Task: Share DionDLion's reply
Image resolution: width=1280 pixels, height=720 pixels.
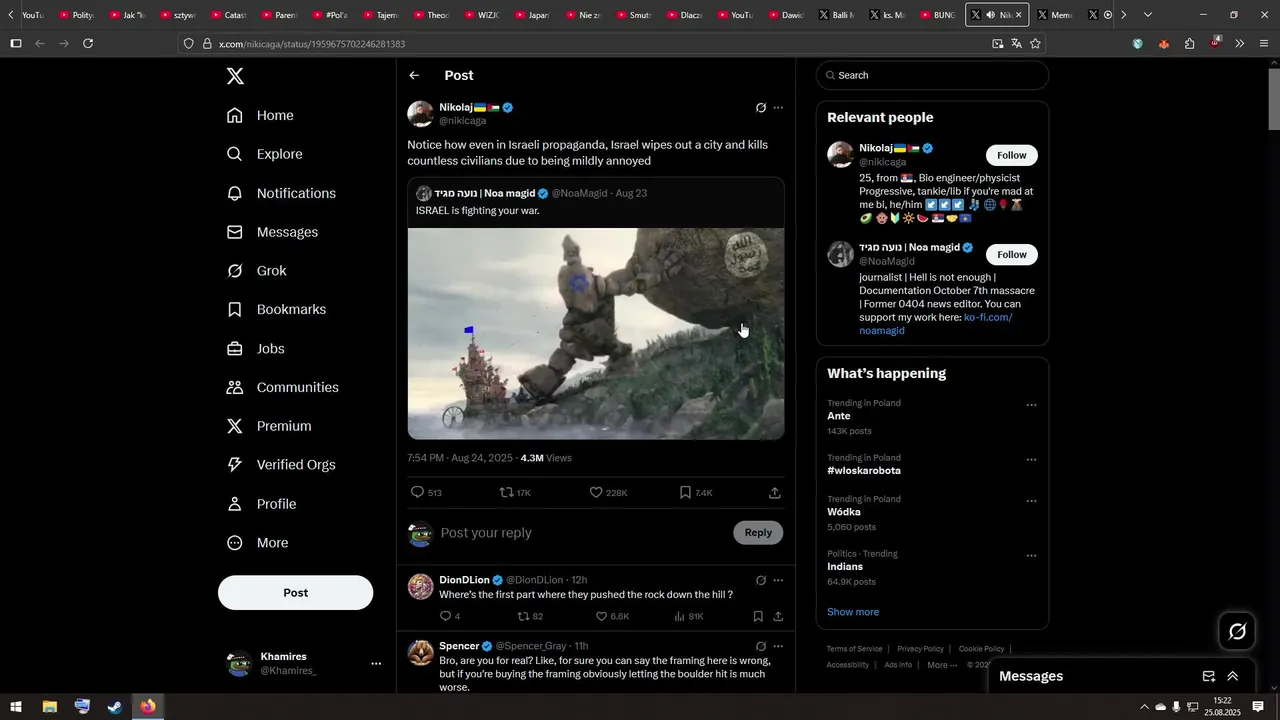Action: tap(778, 617)
